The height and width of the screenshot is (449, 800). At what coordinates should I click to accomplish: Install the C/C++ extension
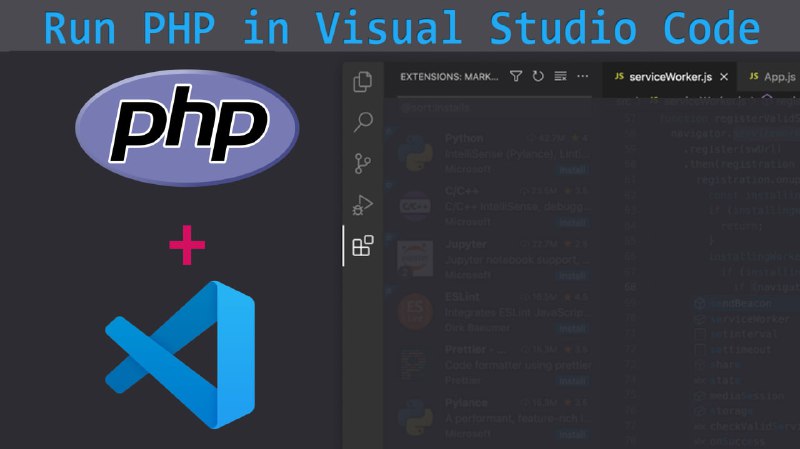(x=572, y=223)
